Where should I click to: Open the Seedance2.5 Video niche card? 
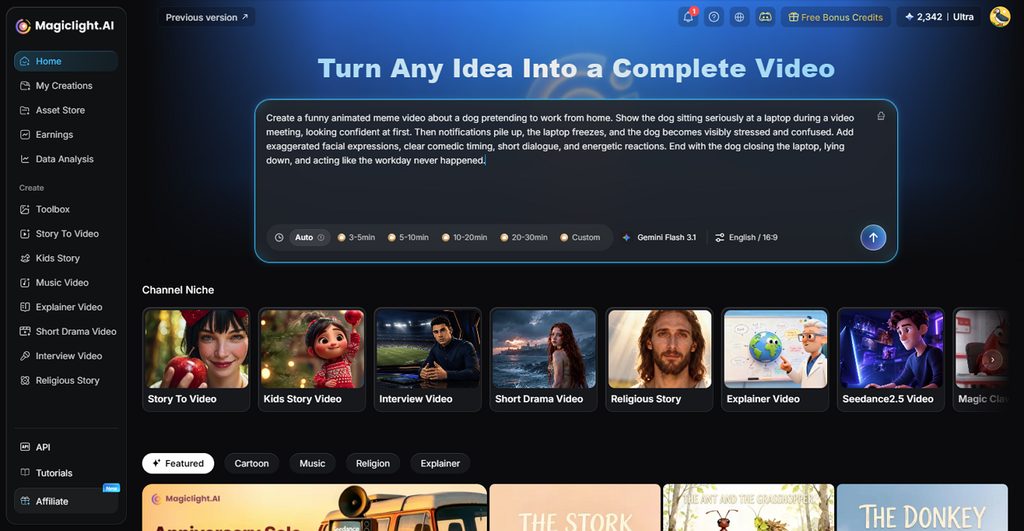[891, 359]
